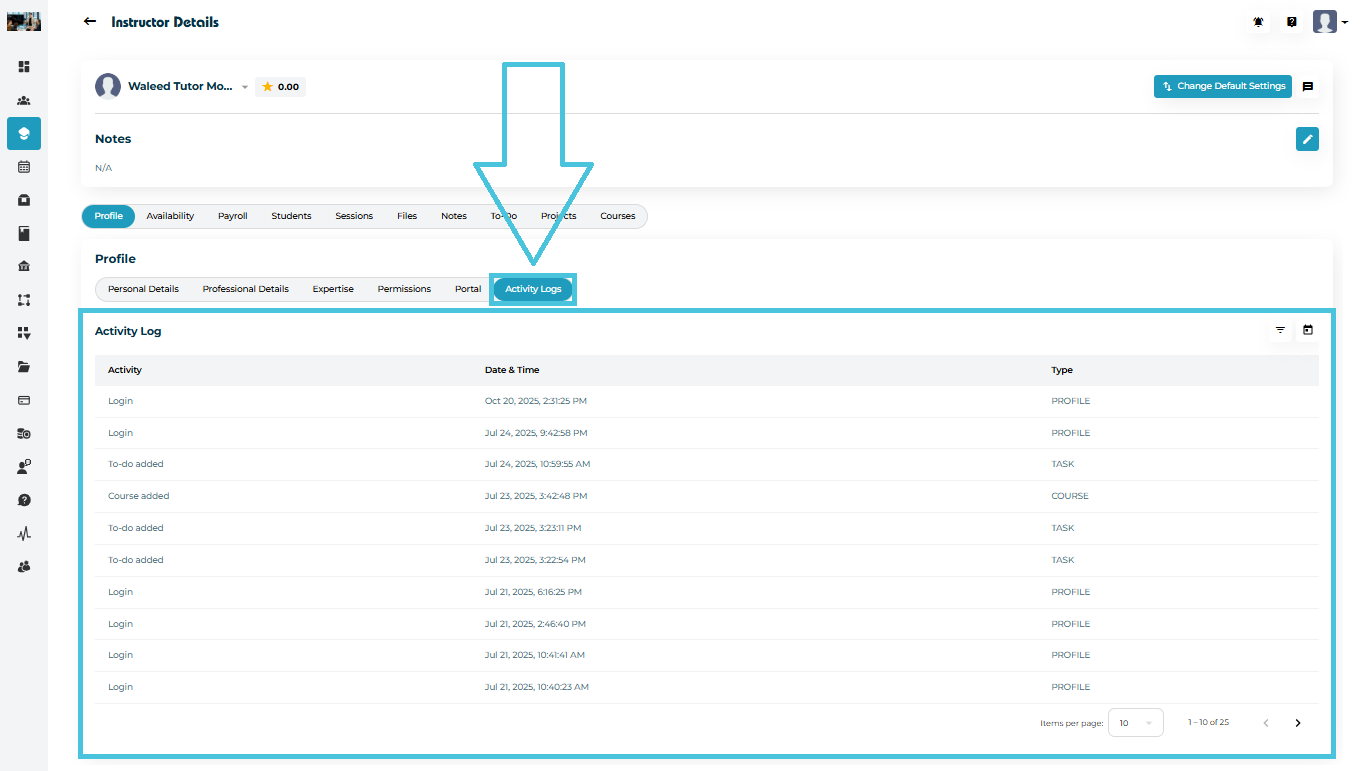Open the chat message icon beside Change Default Settings

[x=1307, y=87]
